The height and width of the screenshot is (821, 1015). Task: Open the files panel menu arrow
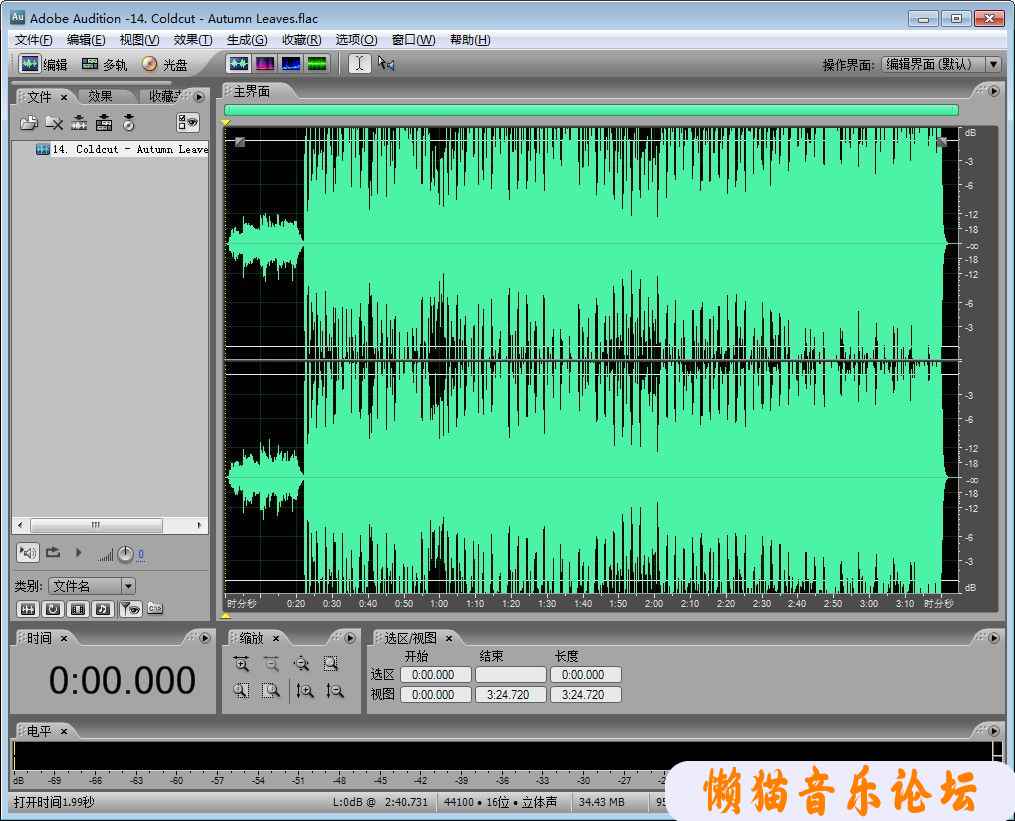[199, 96]
